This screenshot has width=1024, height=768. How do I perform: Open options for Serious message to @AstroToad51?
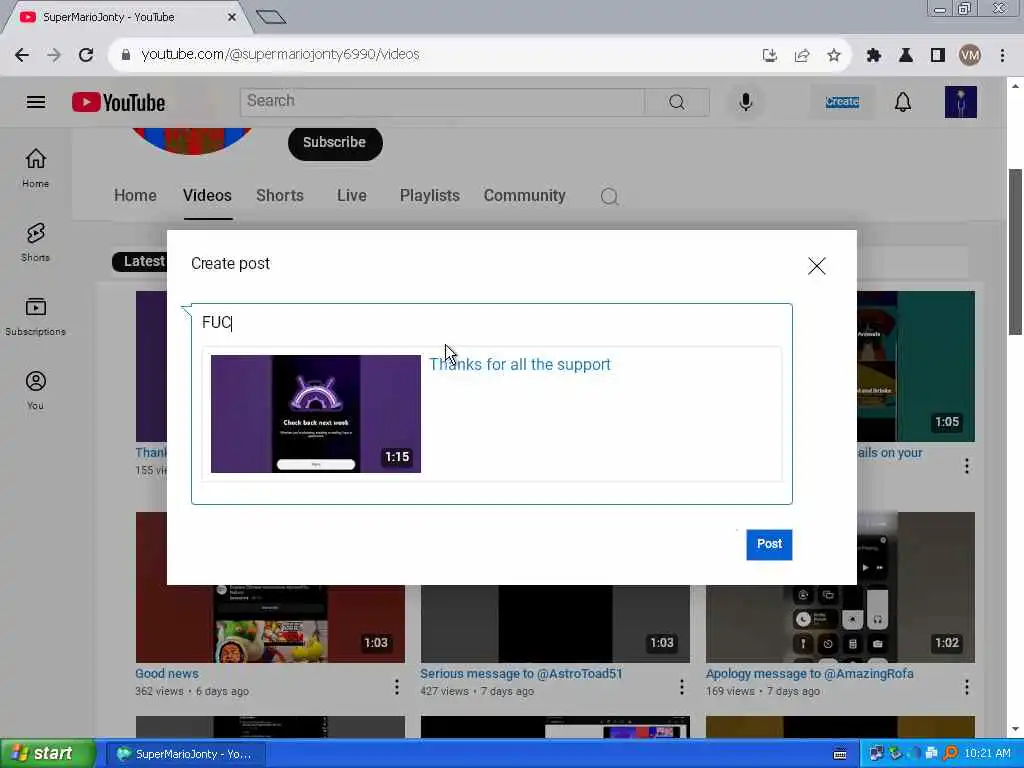point(681,686)
